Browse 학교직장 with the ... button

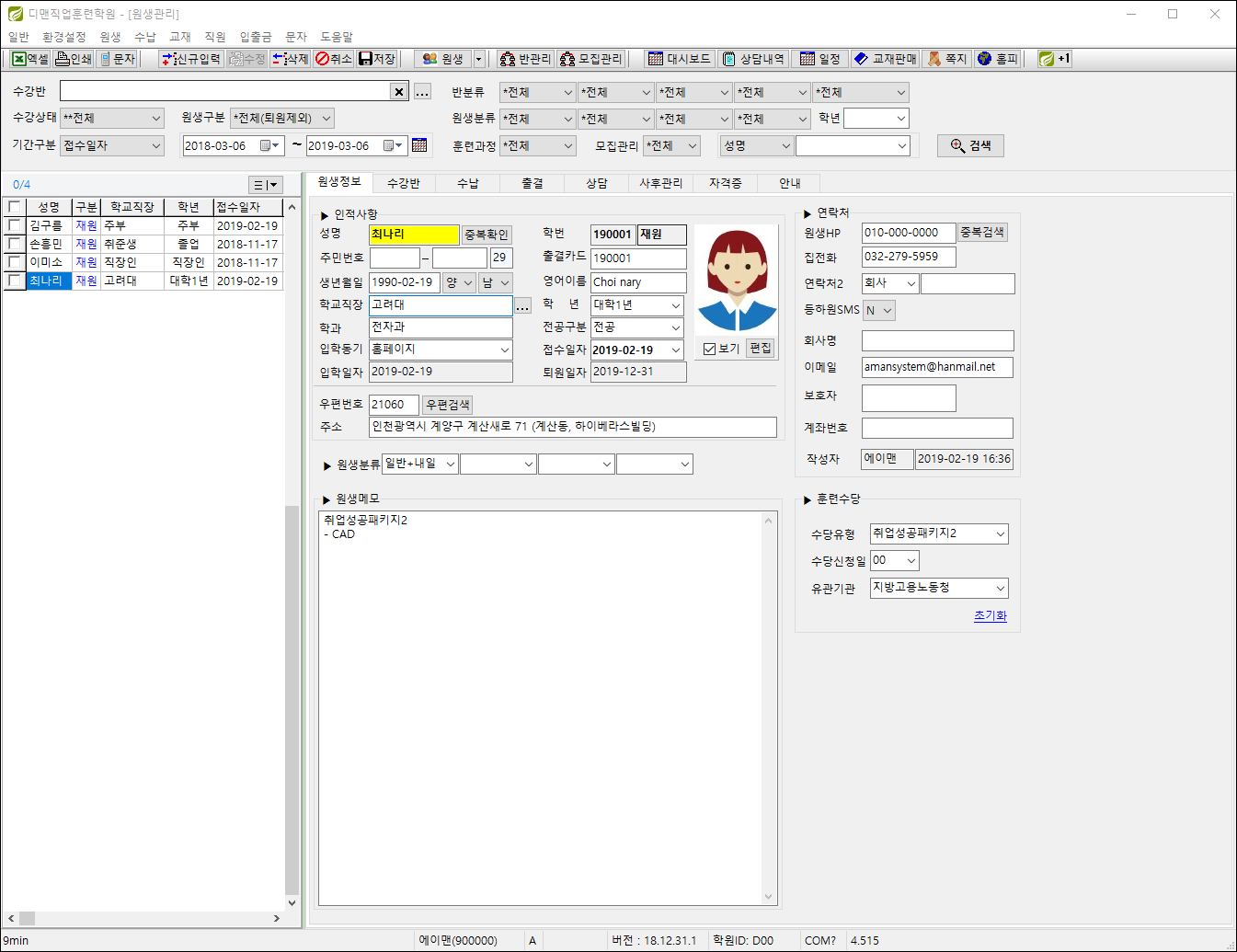522,305
